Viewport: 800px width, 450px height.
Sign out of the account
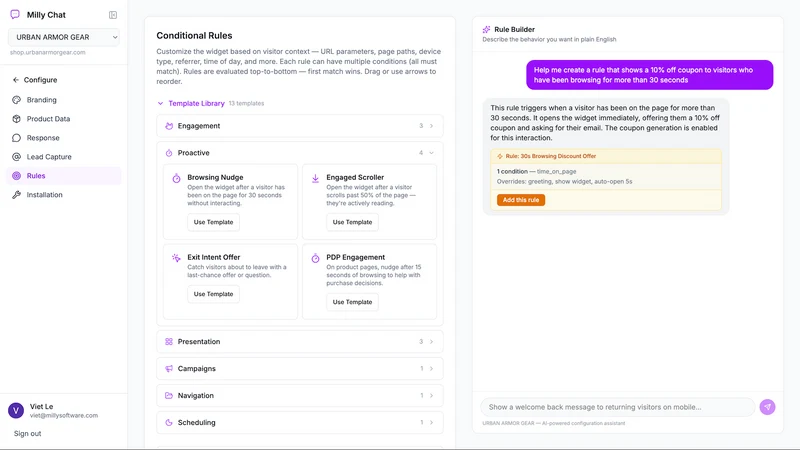tap(28, 433)
